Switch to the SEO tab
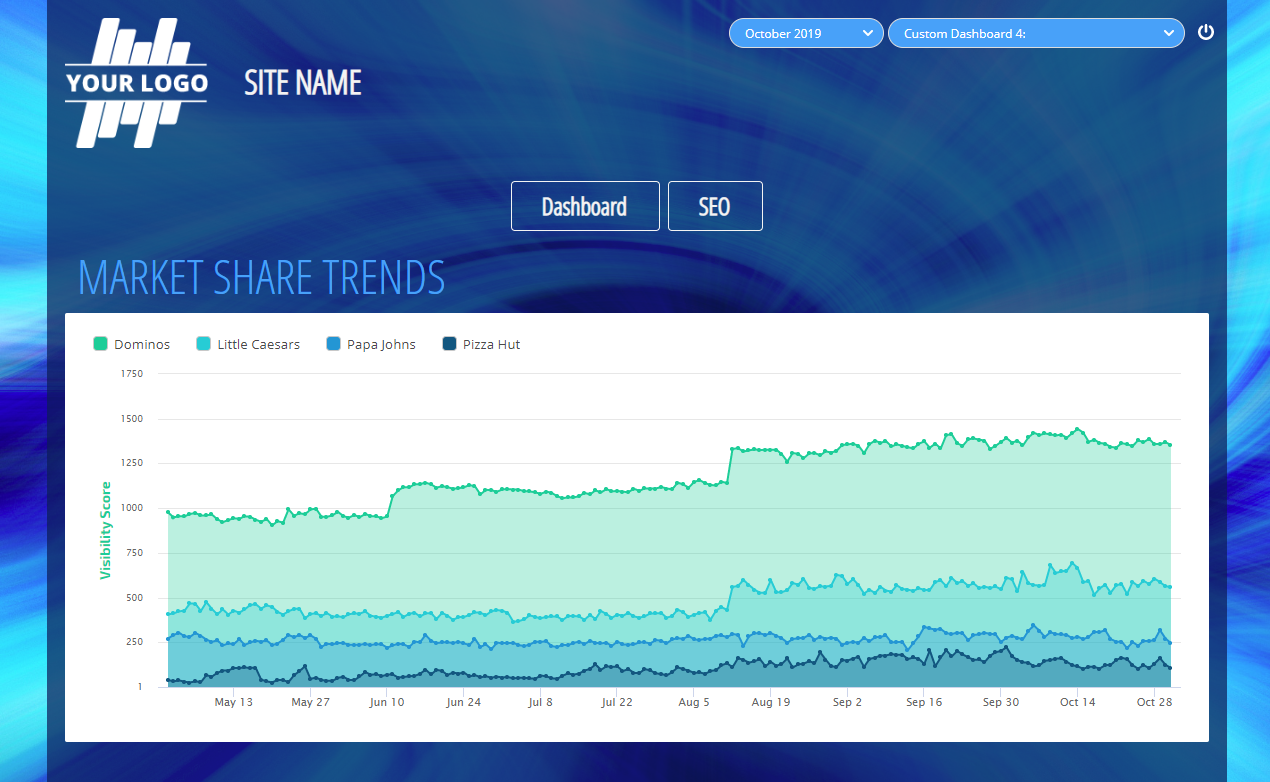The width and height of the screenshot is (1270, 782). click(x=715, y=206)
